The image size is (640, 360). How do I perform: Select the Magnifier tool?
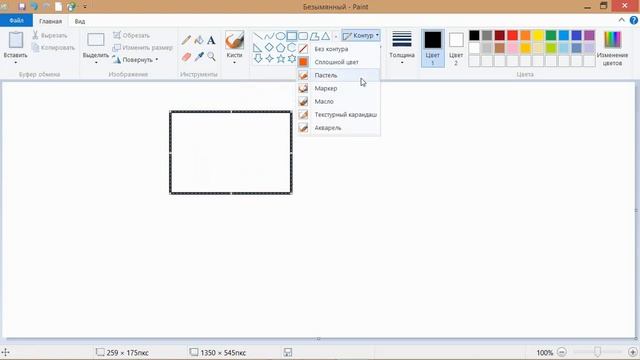[x=211, y=56]
